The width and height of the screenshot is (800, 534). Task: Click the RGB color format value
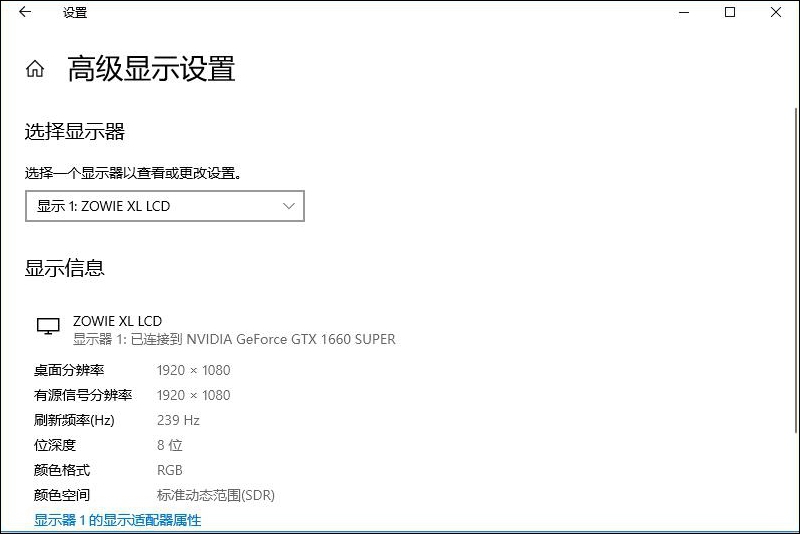169,470
